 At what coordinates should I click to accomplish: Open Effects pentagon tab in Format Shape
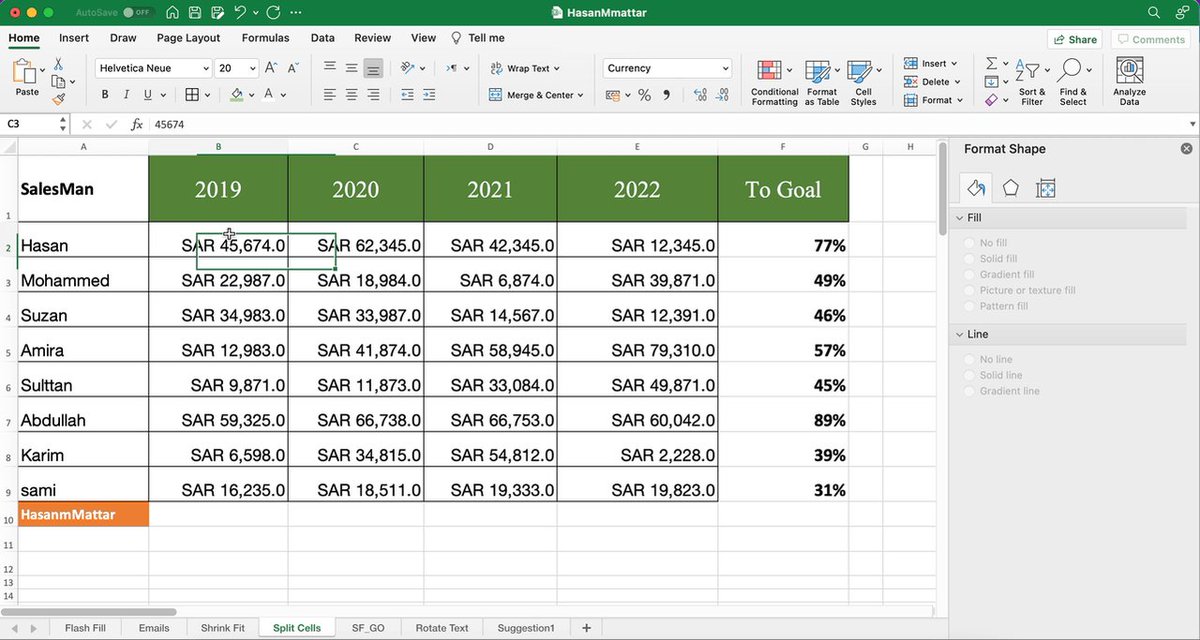click(1011, 188)
